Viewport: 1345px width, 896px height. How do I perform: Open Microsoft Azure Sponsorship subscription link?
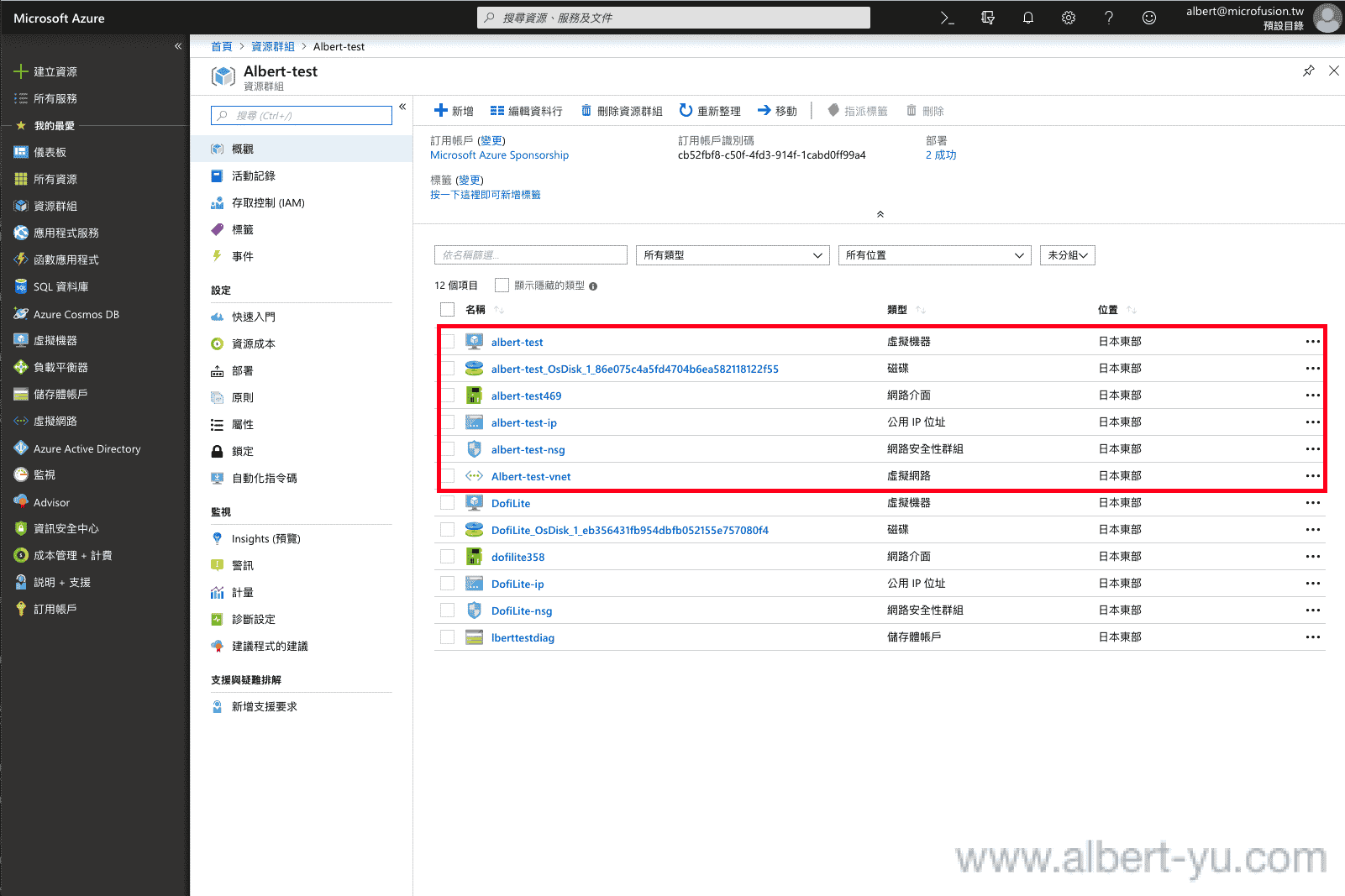(x=499, y=155)
